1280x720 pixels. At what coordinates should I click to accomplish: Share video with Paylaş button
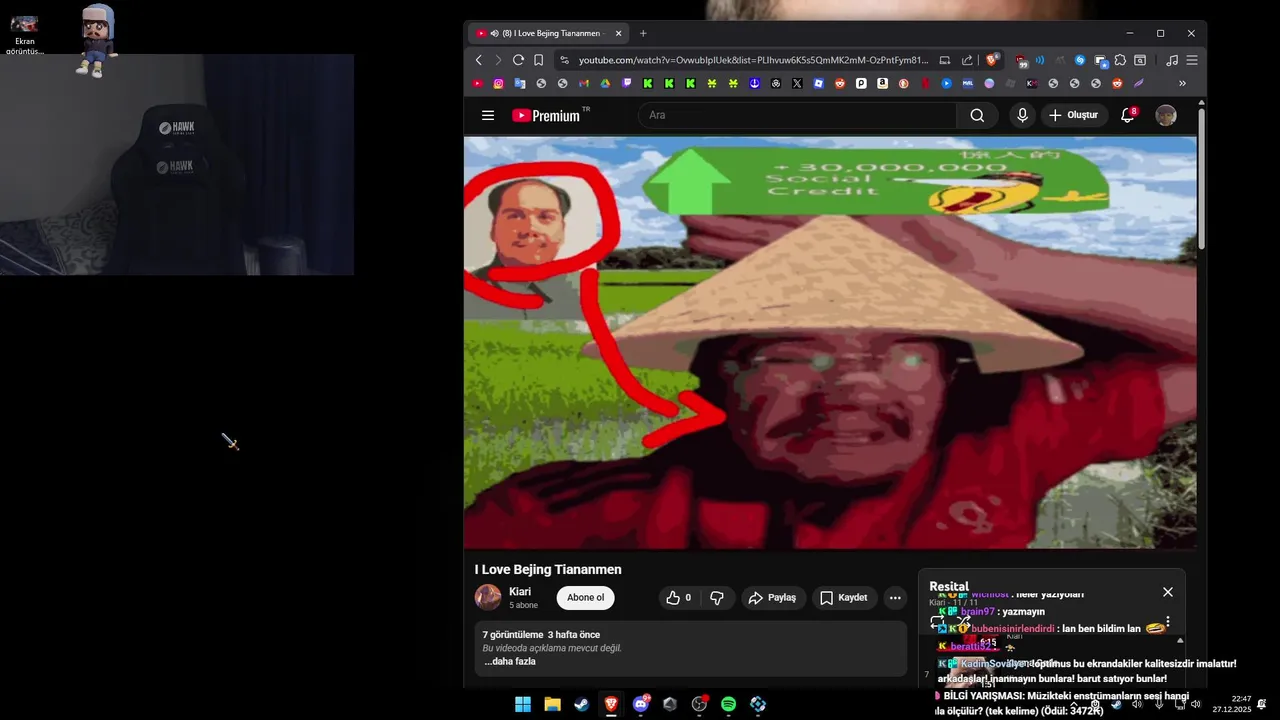click(774, 598)
